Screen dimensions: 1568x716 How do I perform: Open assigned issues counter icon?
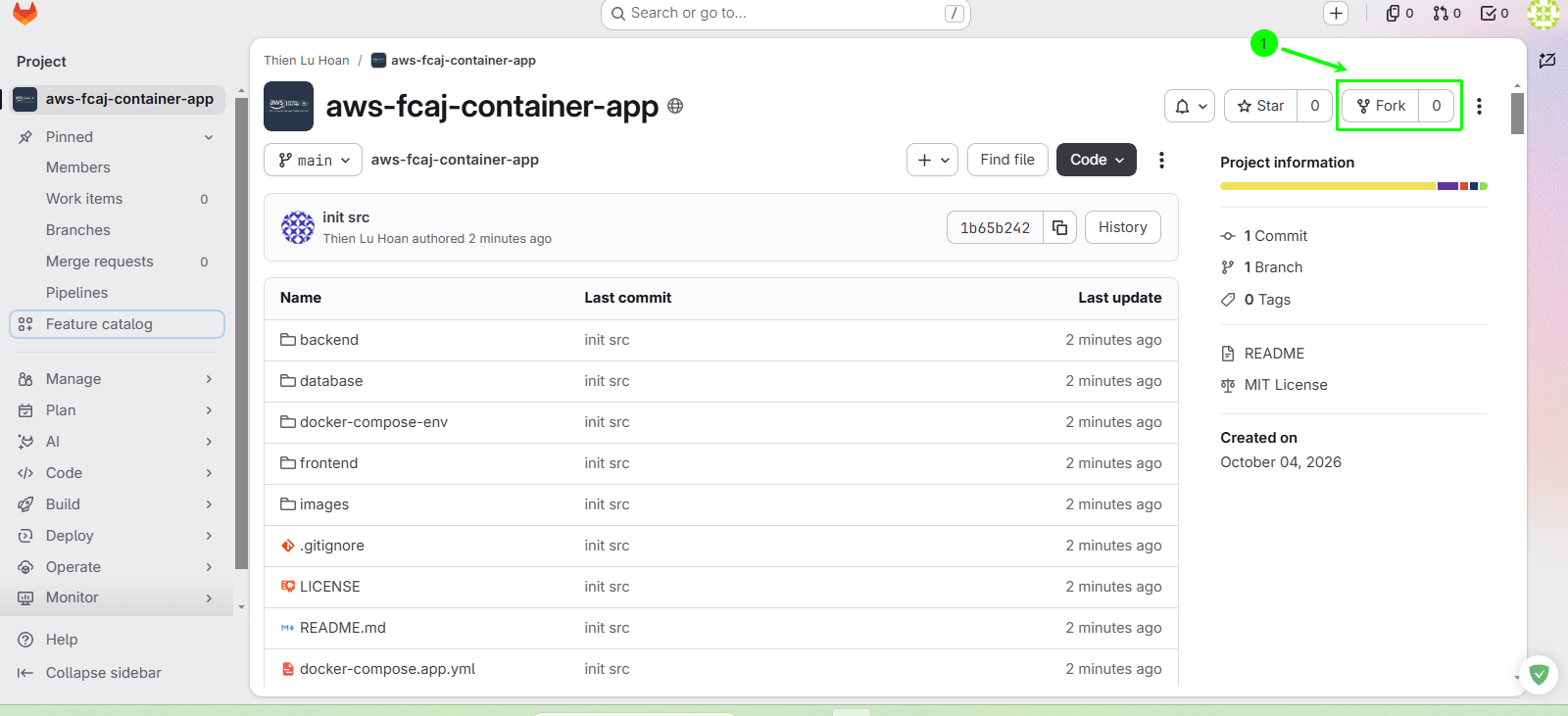(x=1399, y=13)
